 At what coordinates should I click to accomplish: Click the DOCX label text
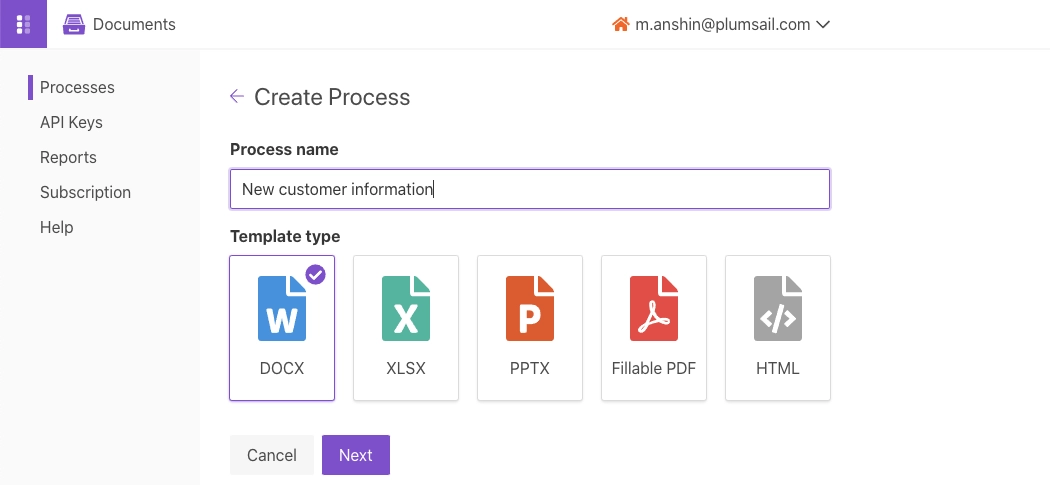(x=282, y=368)
